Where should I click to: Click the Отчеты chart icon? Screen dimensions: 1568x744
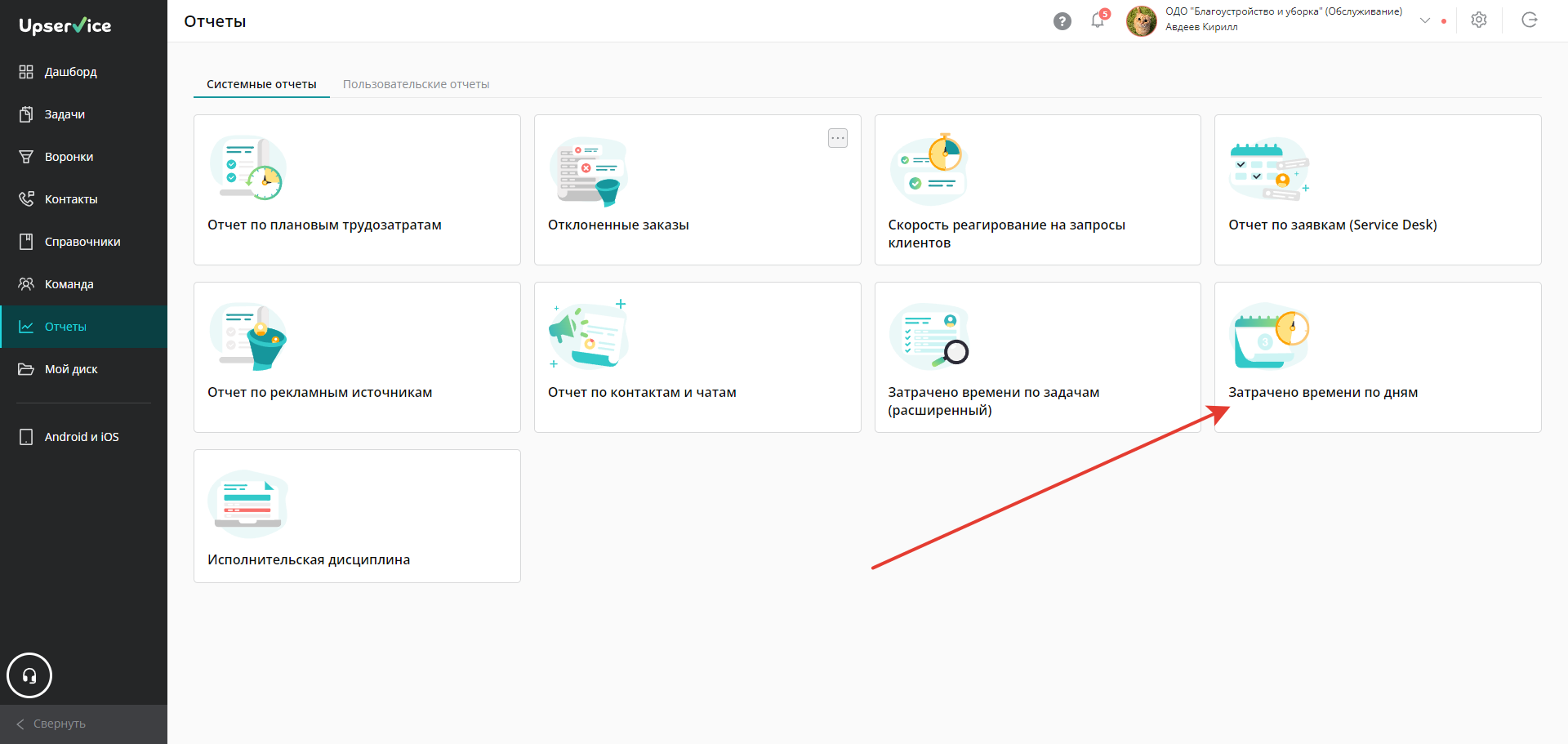[26, 327]
